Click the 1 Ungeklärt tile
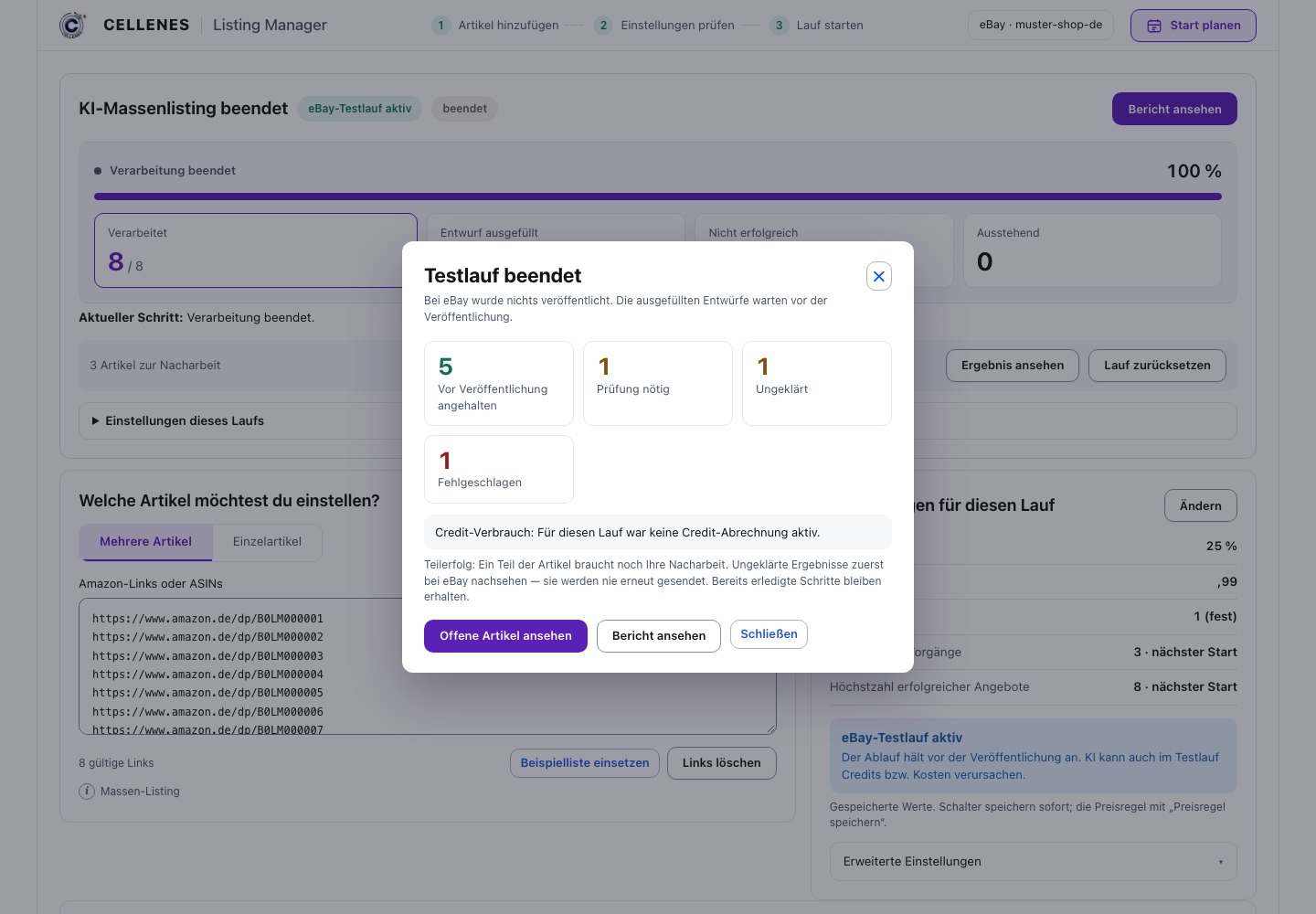 click(x=817, y=384)
